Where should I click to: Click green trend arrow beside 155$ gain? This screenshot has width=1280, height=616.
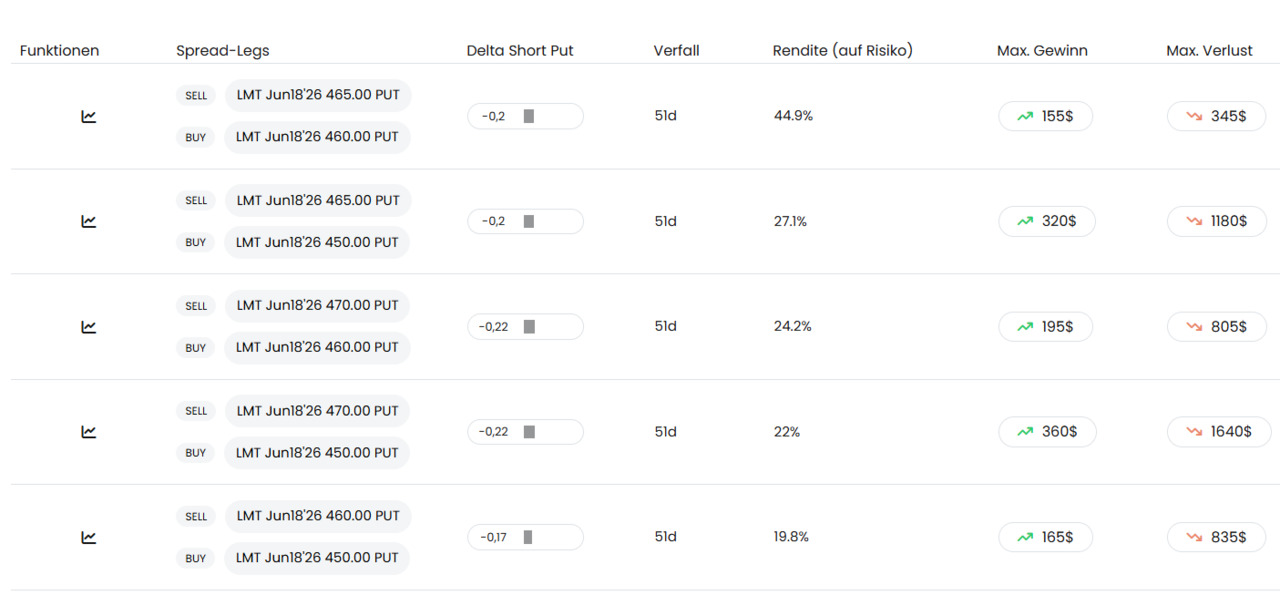click(x=1025, y=116)
